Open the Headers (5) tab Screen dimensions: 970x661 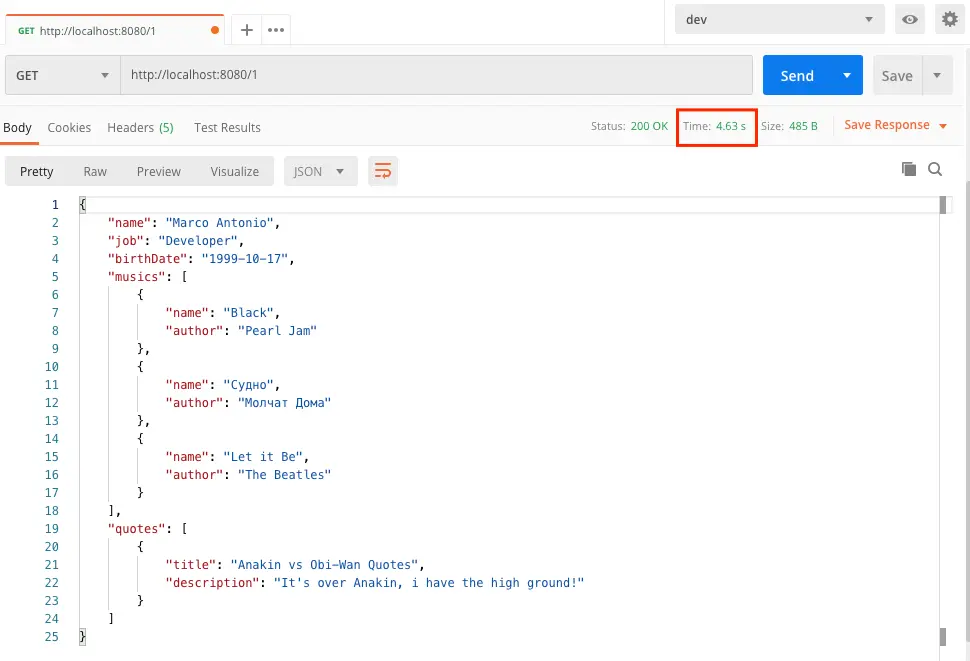pos(140,127)
